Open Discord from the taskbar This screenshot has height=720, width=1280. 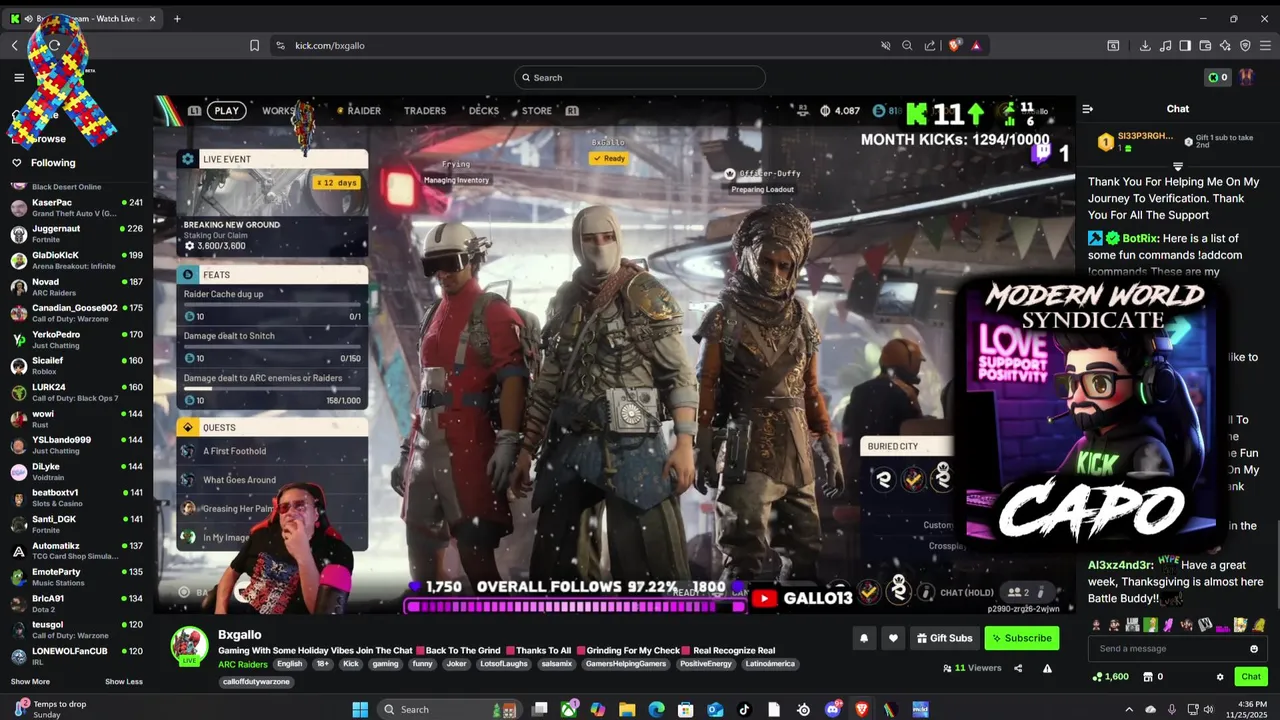pyautogui.click(x=832, y=709)
